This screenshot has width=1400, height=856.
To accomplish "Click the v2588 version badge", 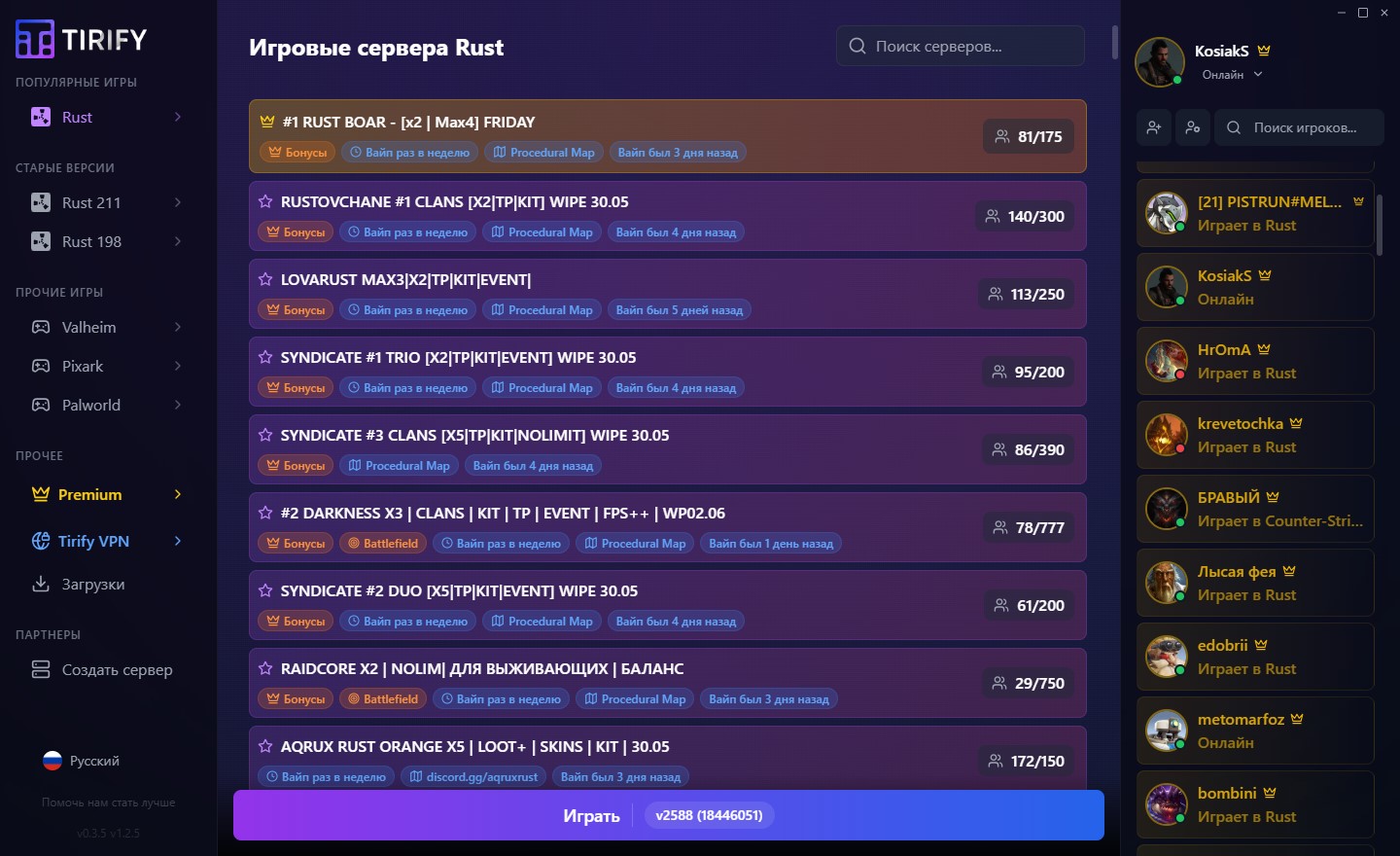I will click(709, 815).
